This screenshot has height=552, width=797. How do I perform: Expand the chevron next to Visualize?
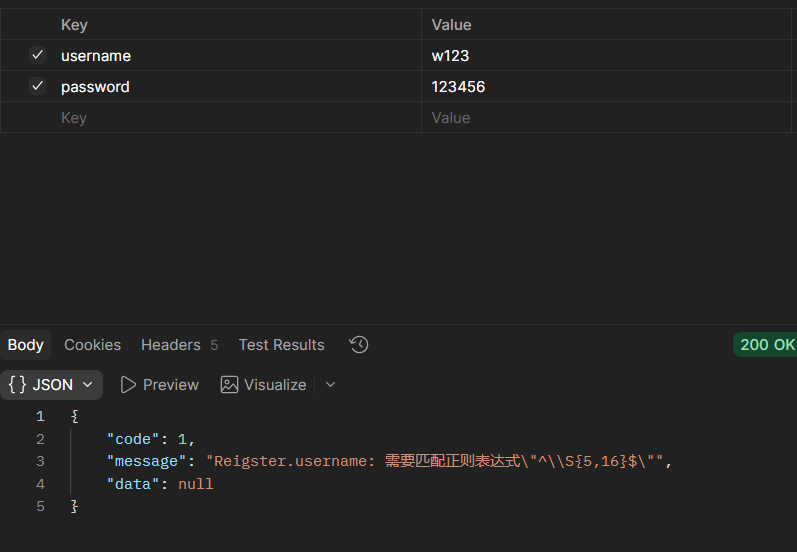pos(330,385)
